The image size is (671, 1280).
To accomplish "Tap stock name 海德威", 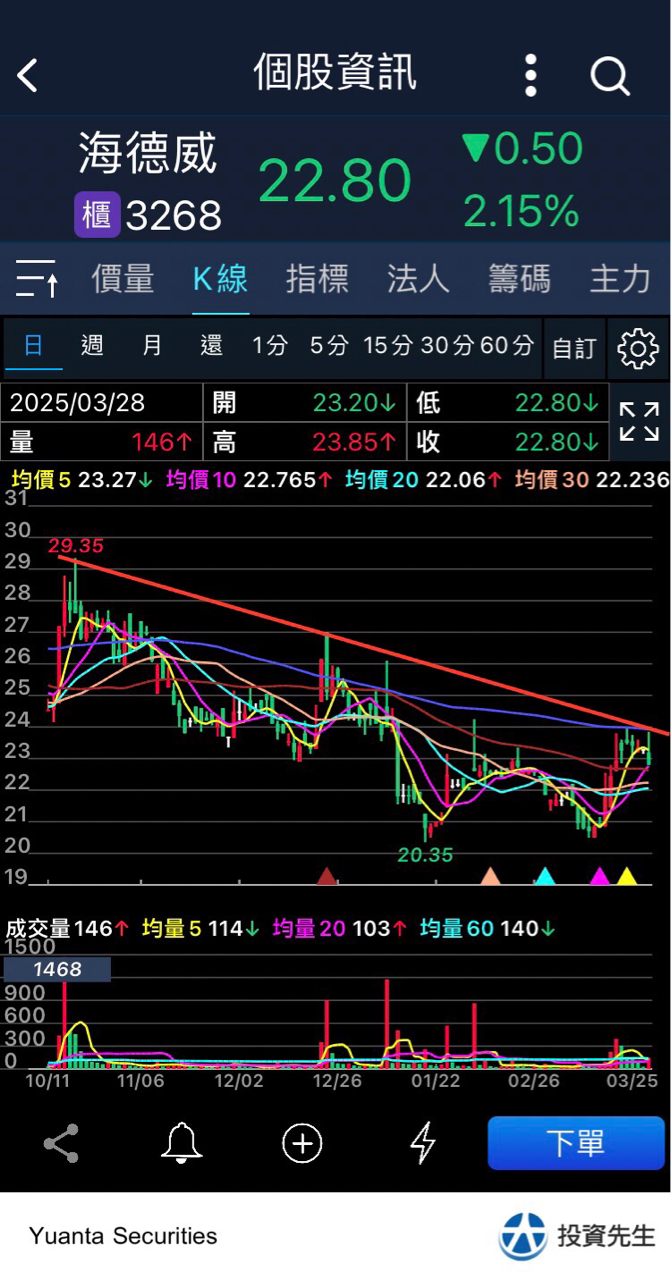I will (148, 154).
